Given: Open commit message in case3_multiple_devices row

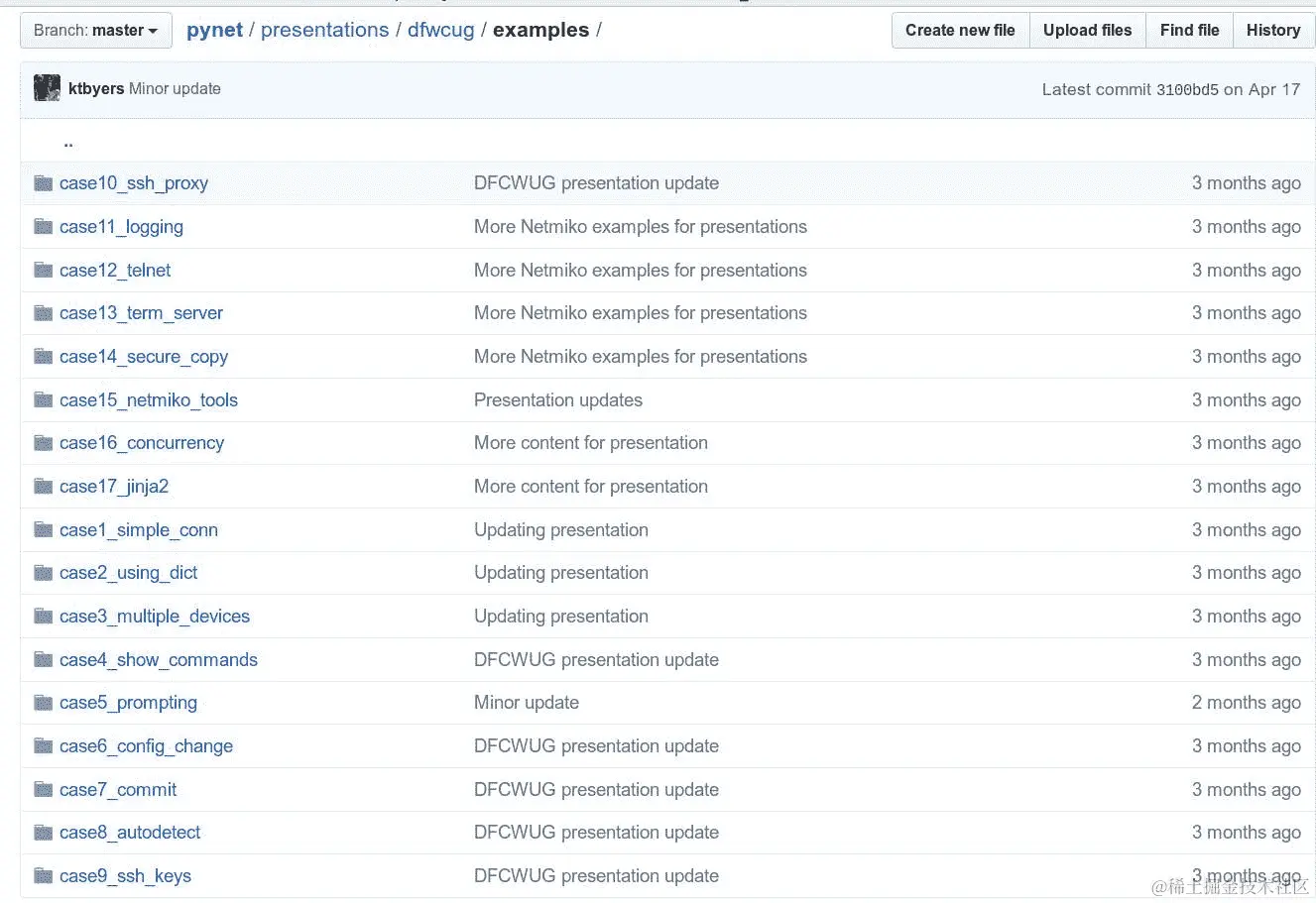Looking at the screenshot, I should click(x=561, y=617).
